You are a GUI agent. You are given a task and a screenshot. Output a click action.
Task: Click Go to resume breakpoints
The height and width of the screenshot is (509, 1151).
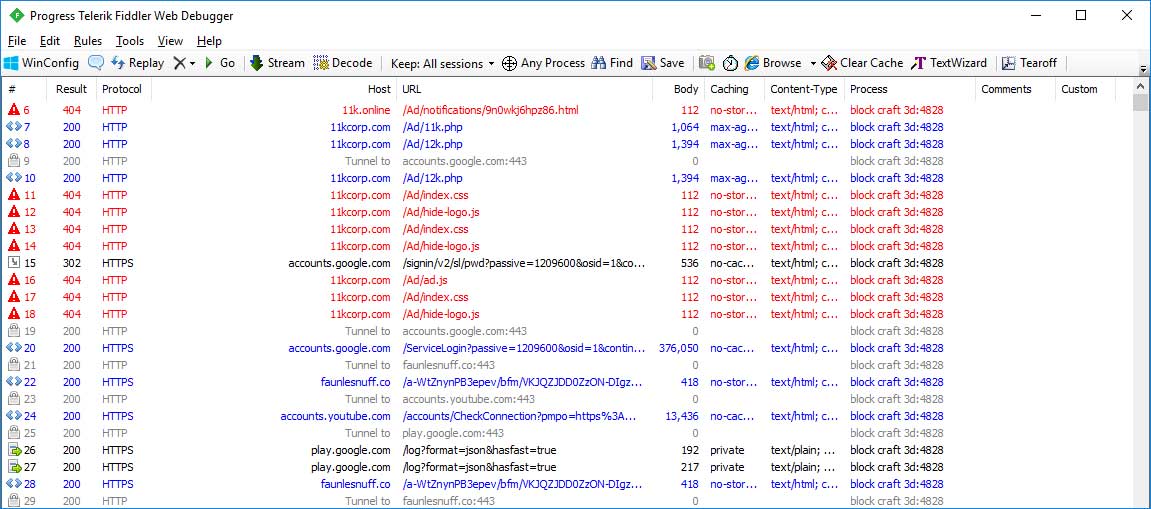point(219,63)
